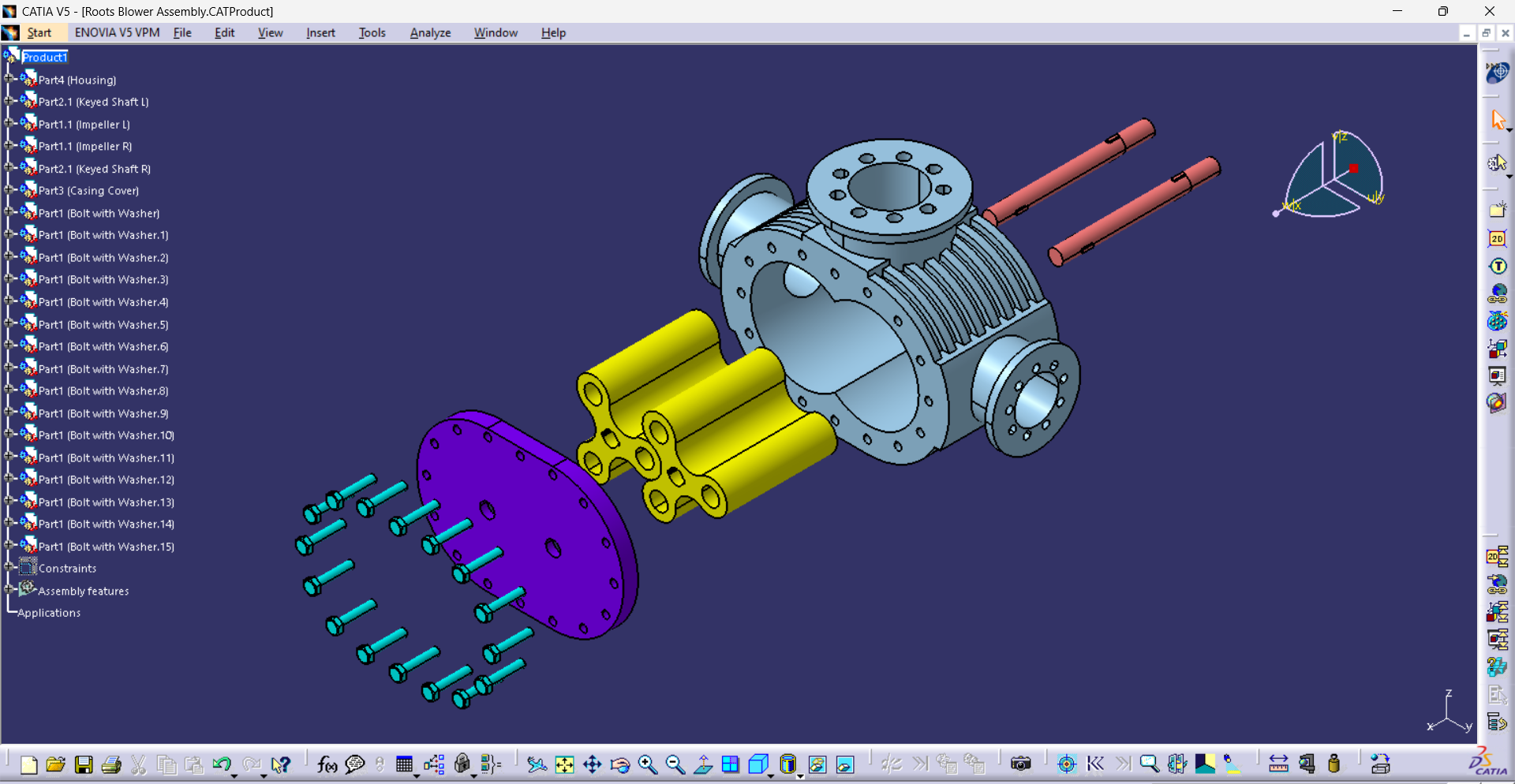Screen dimensions: 1515x784
Task: Click the Knowledge Inspector speech bubble icon
Action: [x=355, y=764]
